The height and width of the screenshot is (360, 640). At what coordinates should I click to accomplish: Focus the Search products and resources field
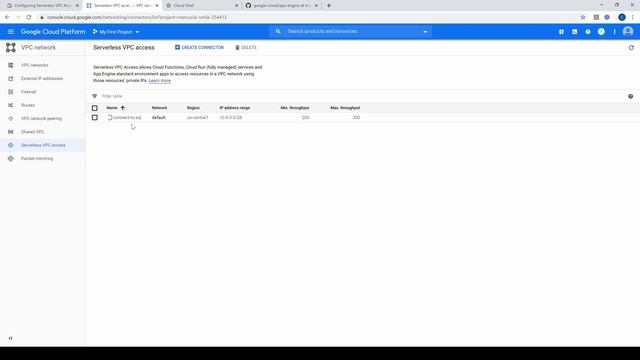click(351, 31)
